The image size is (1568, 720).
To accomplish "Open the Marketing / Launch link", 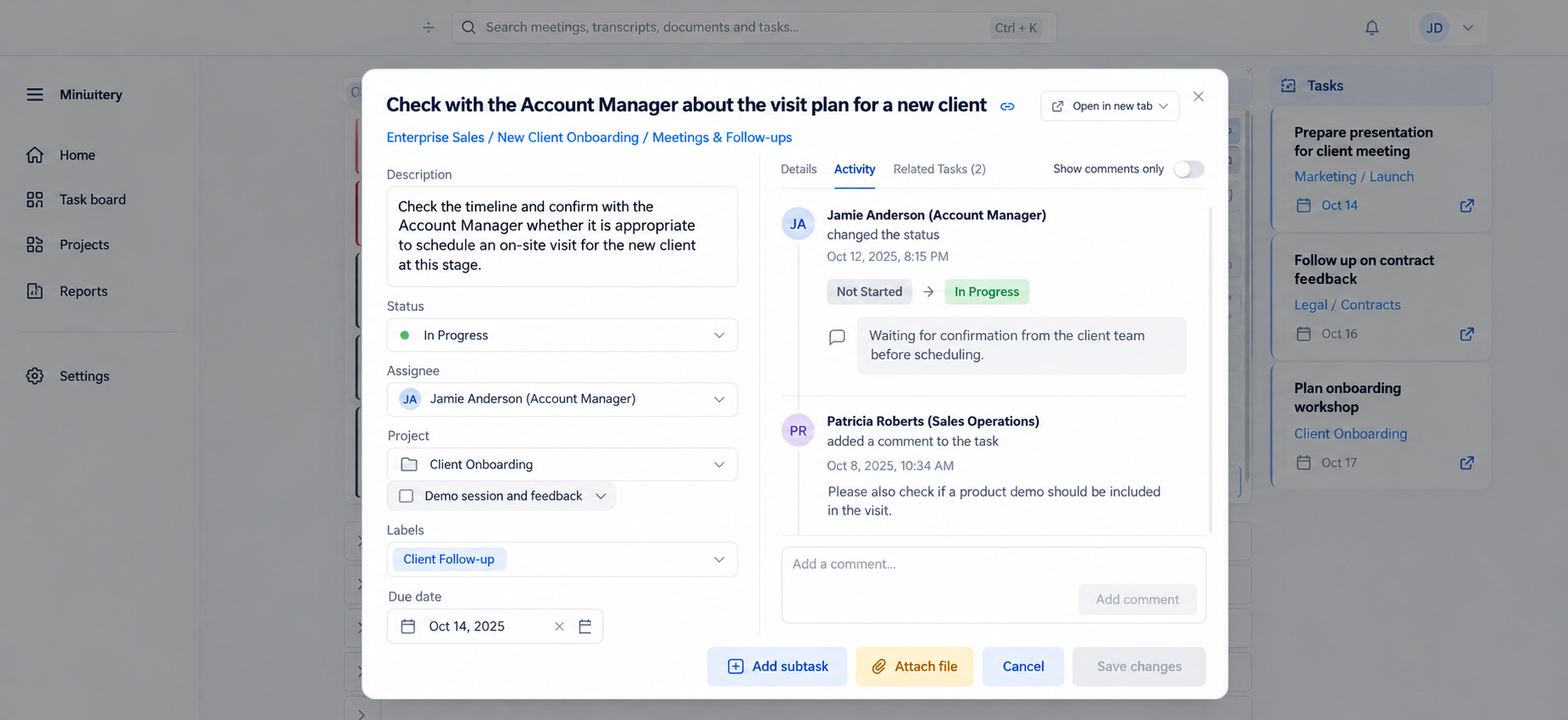I will (1354, 176).
